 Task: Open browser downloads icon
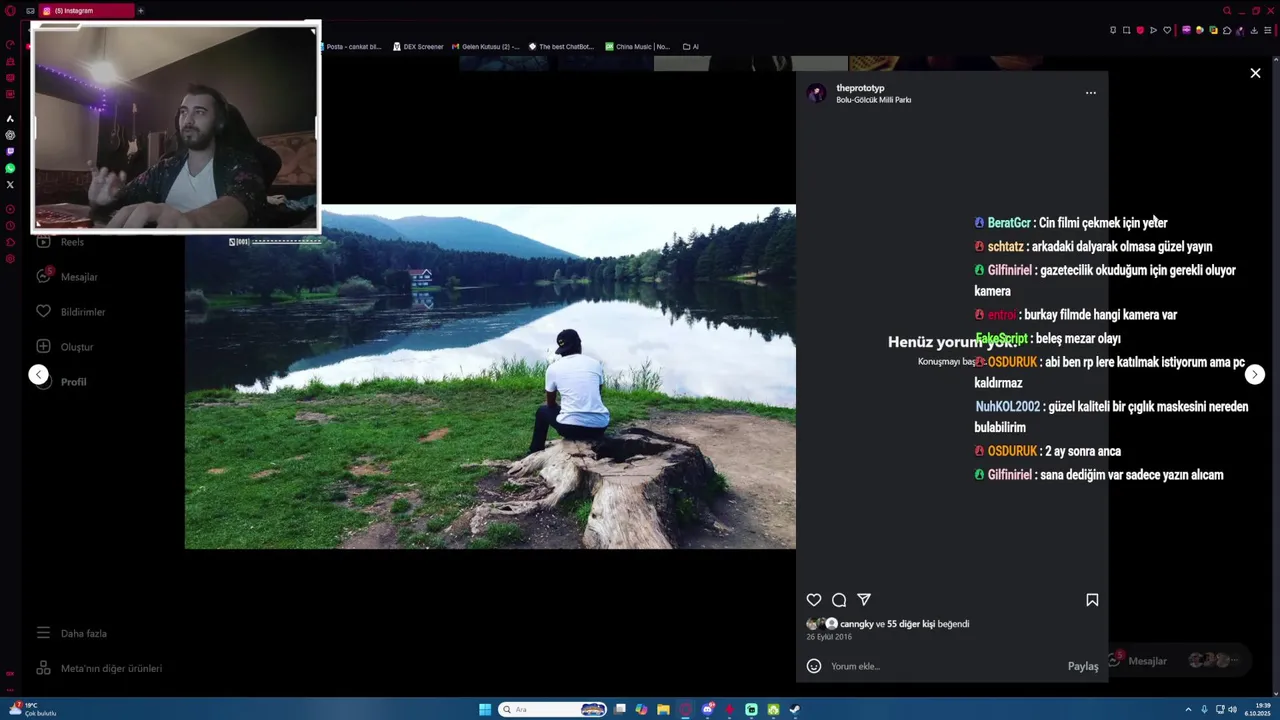tap(1254, 30)
